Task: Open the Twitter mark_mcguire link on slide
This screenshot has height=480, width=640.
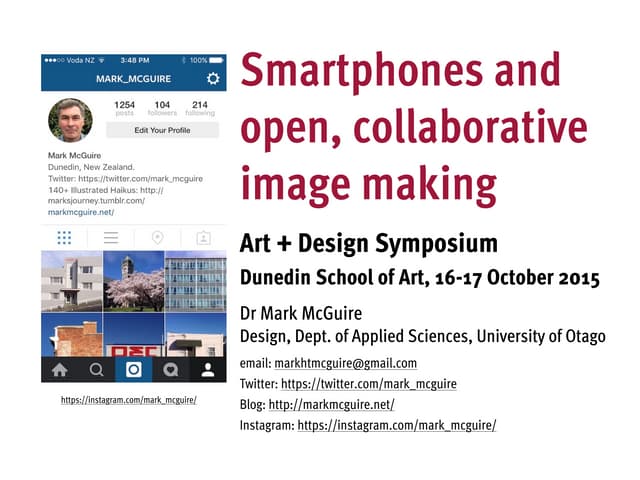Action: pyautogui.click(x=368, y=384)
